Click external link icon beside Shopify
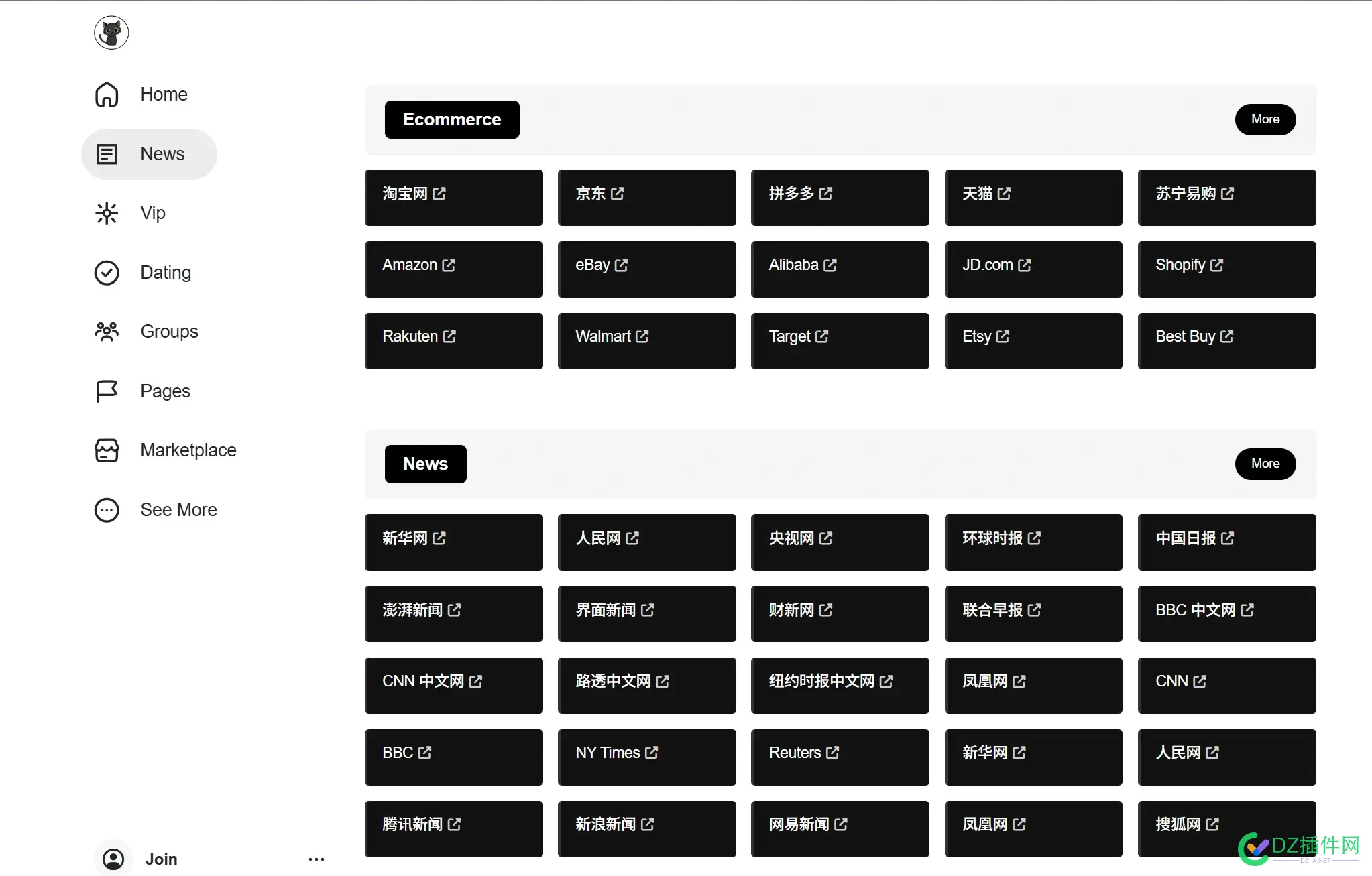 click(1217, 265)
